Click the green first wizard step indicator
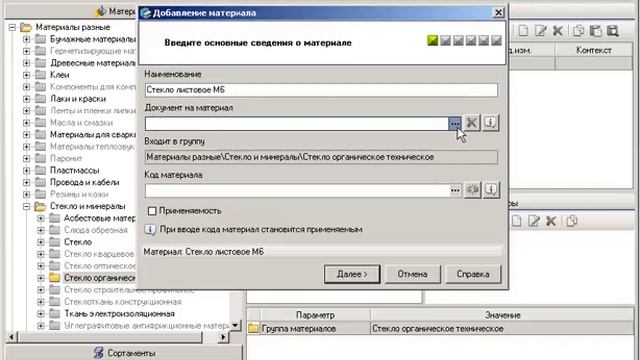Image resolution: width=640 pixels, height=360 pixels. (x=433, y=40)
